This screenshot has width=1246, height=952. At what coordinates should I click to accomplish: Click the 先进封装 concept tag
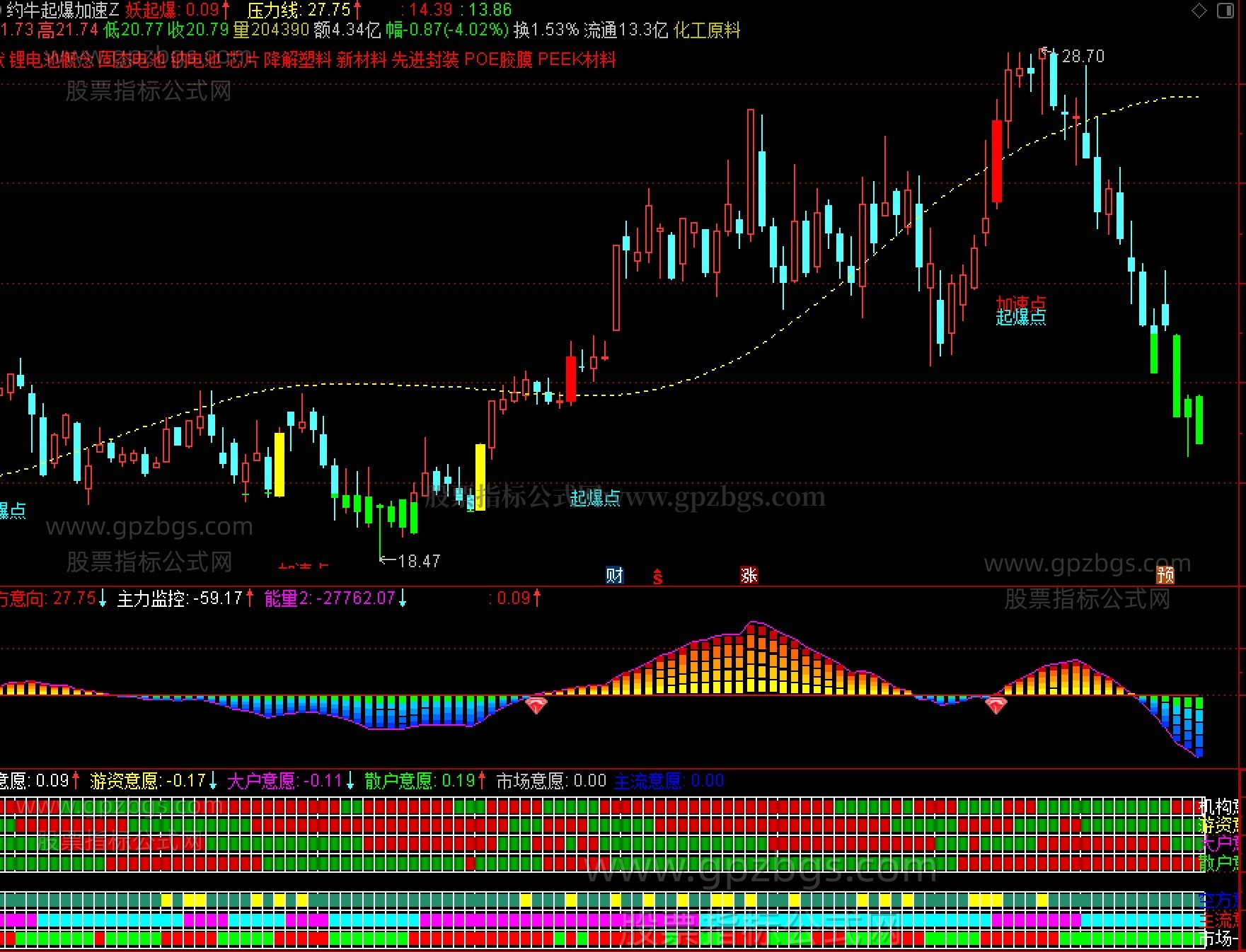425,59
